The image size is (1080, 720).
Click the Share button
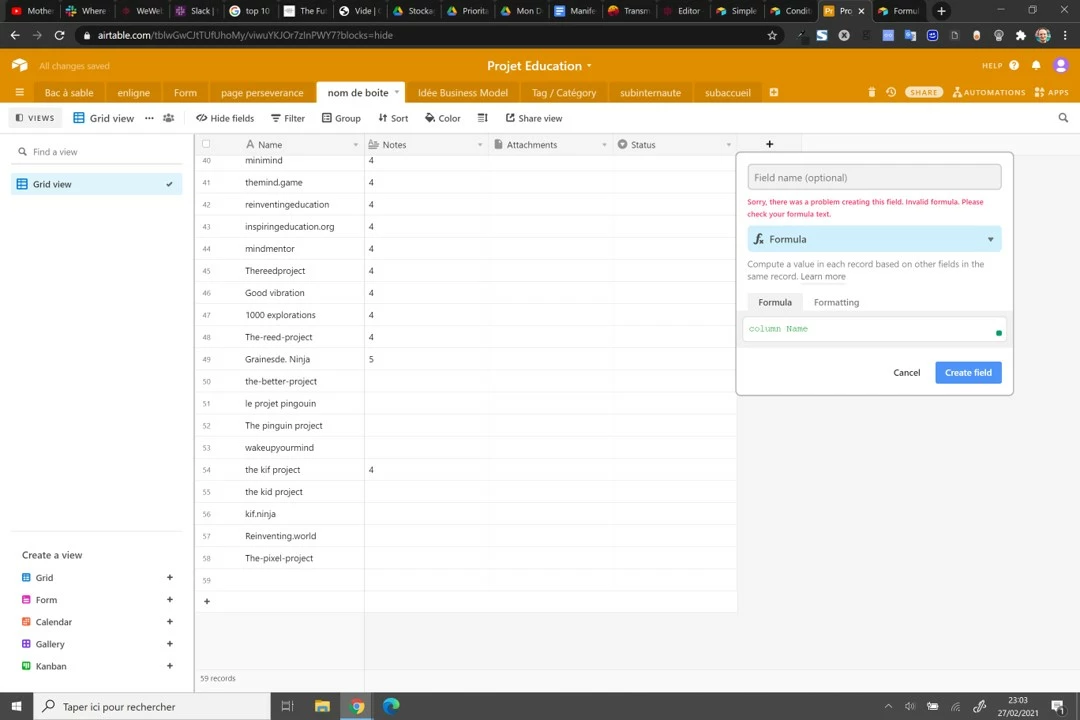click(923, 92)
